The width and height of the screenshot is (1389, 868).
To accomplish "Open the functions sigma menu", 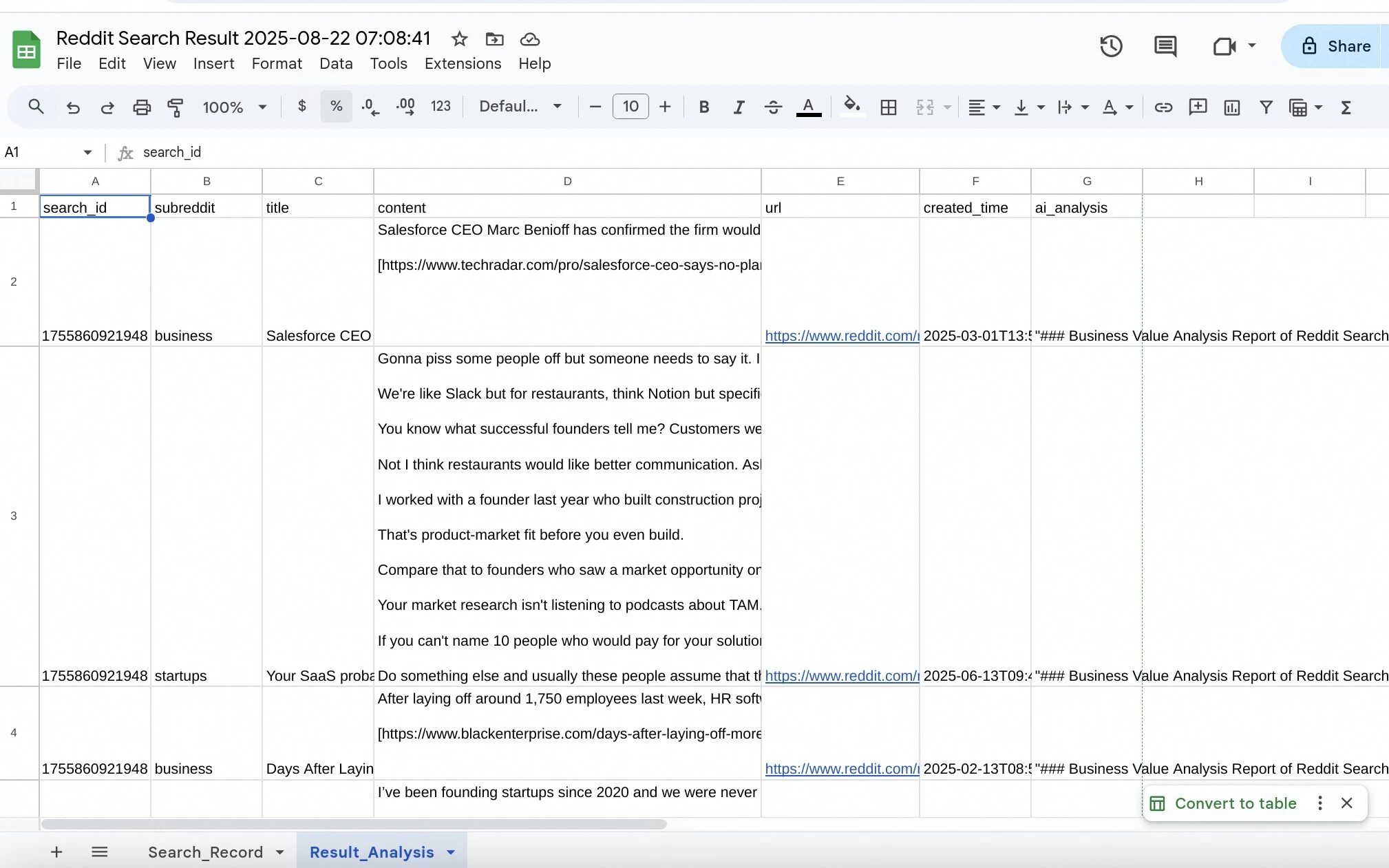I will pos(1346,107).
